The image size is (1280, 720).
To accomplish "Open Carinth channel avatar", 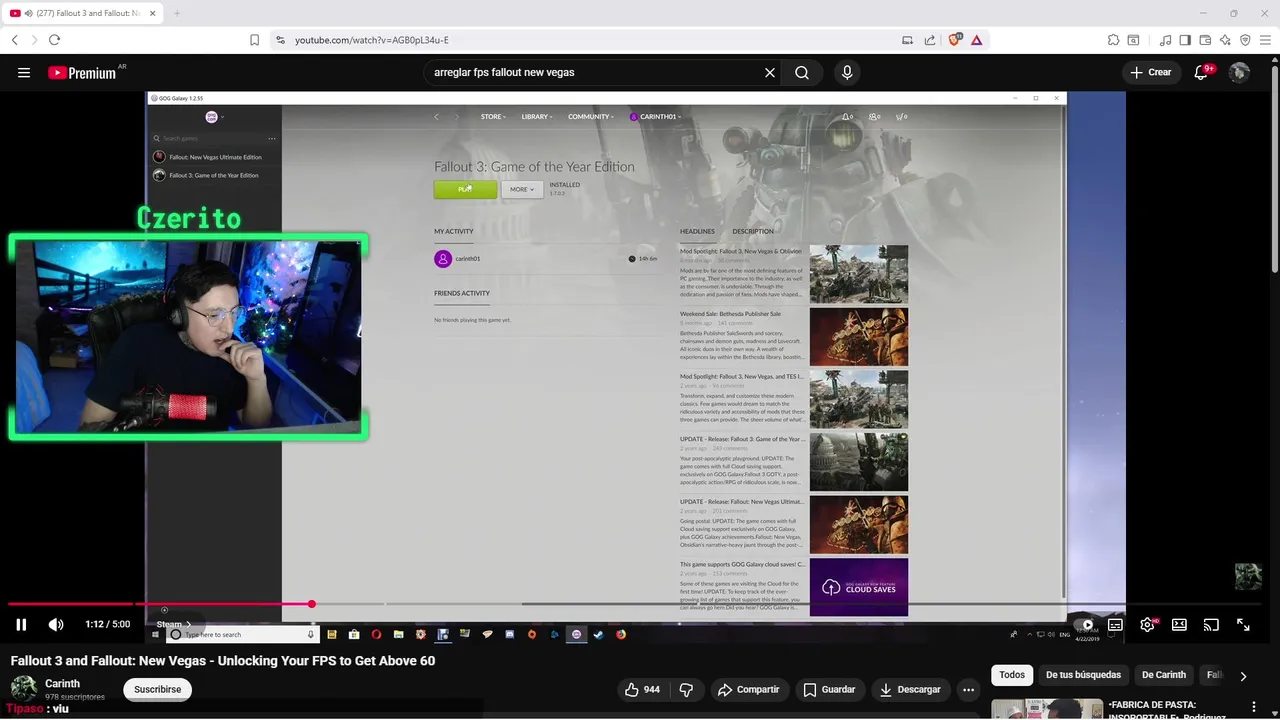I will pyautogui.click(x=24, y=689).
